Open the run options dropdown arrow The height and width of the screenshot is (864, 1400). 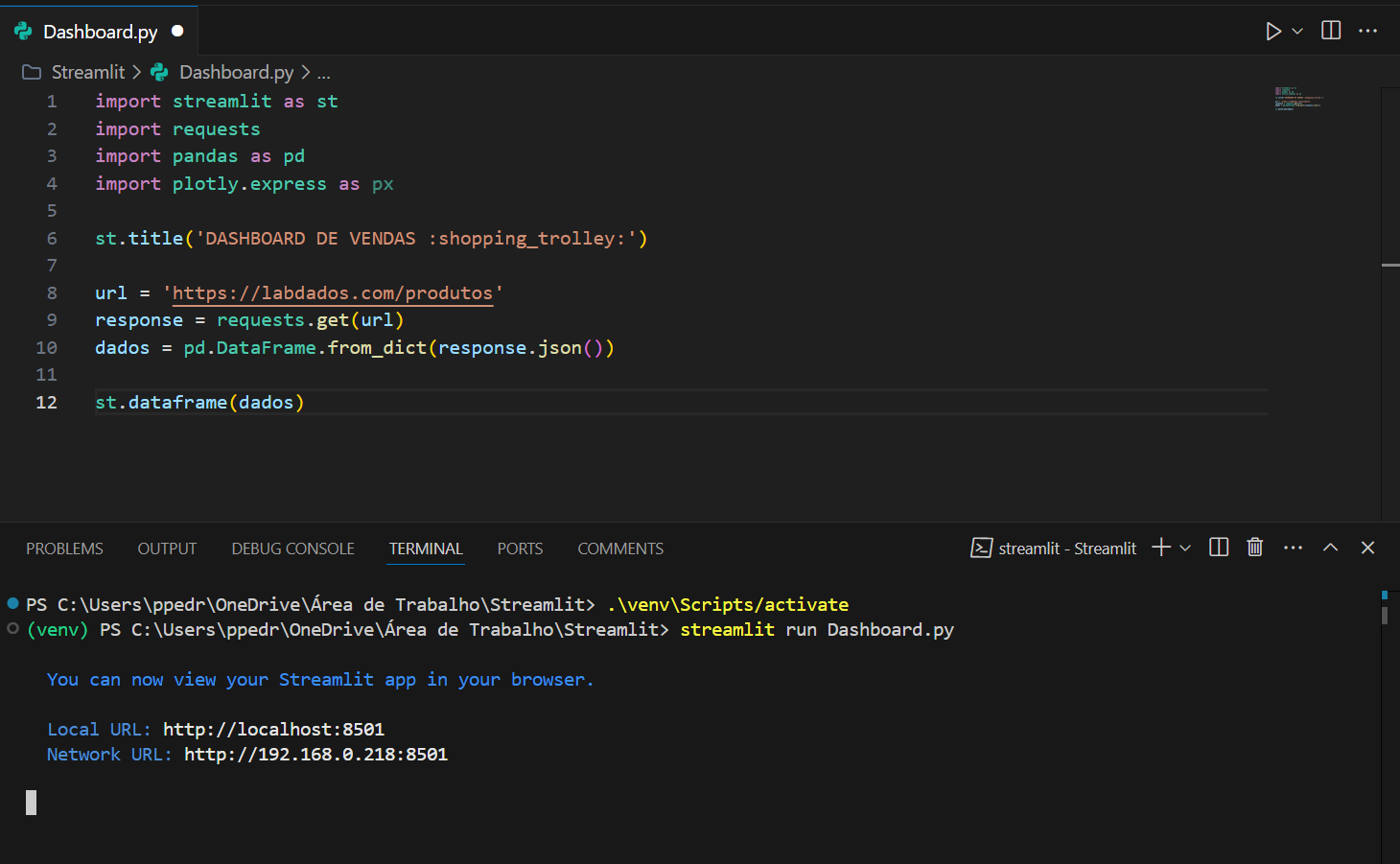coord(1297,32)
